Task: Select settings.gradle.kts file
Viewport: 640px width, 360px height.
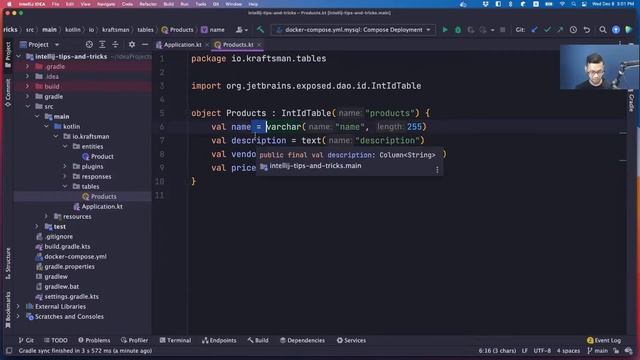Action: point(67,296)
